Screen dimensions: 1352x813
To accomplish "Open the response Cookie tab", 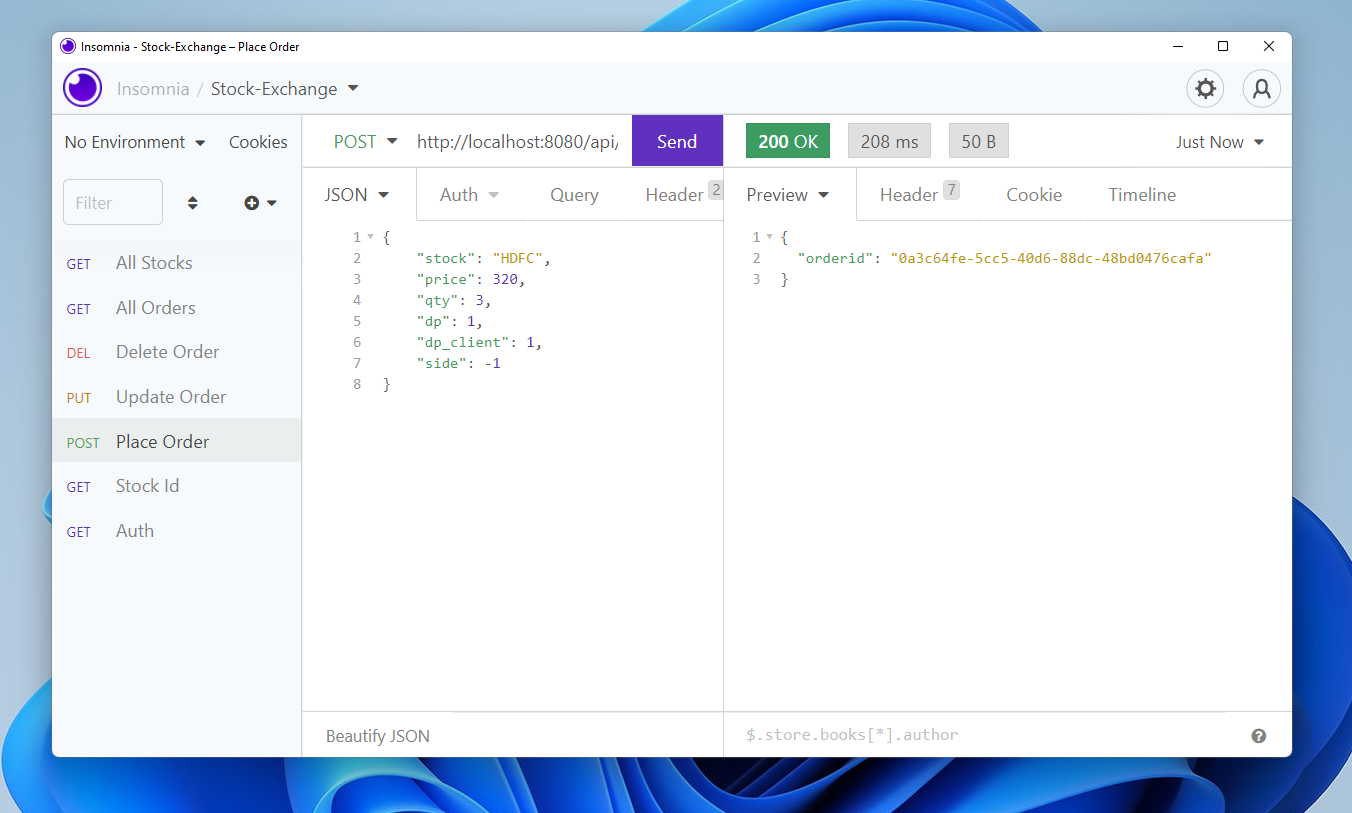I will [x=1034, y=195].
